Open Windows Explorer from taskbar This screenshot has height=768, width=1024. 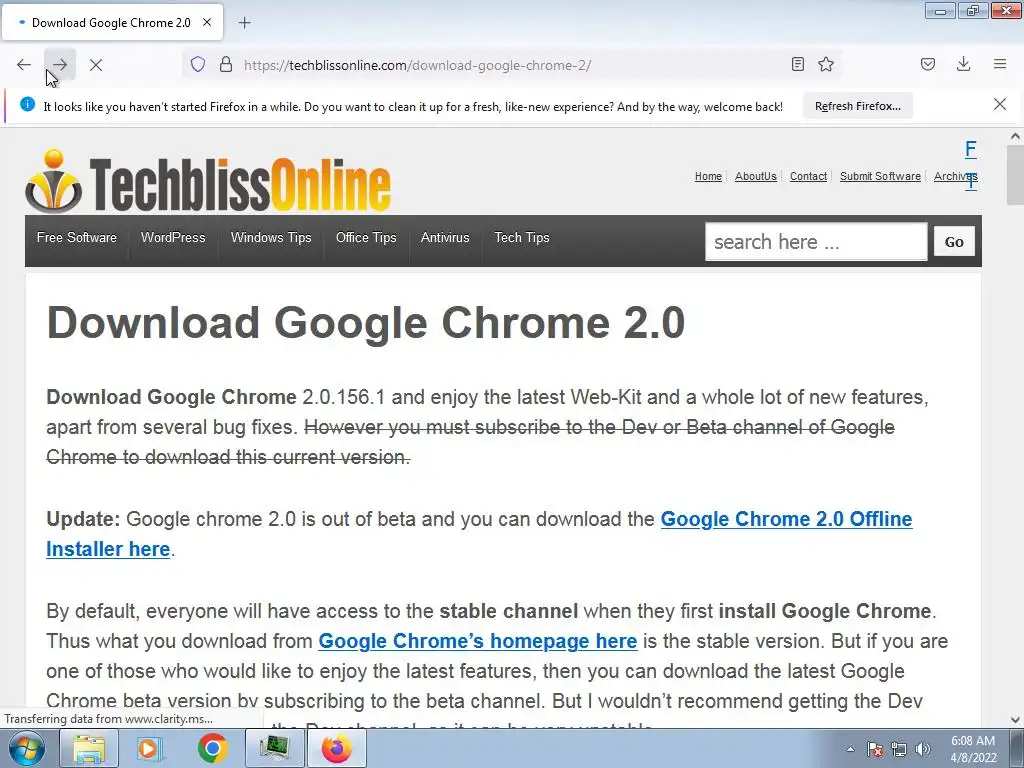pos(89,748)
